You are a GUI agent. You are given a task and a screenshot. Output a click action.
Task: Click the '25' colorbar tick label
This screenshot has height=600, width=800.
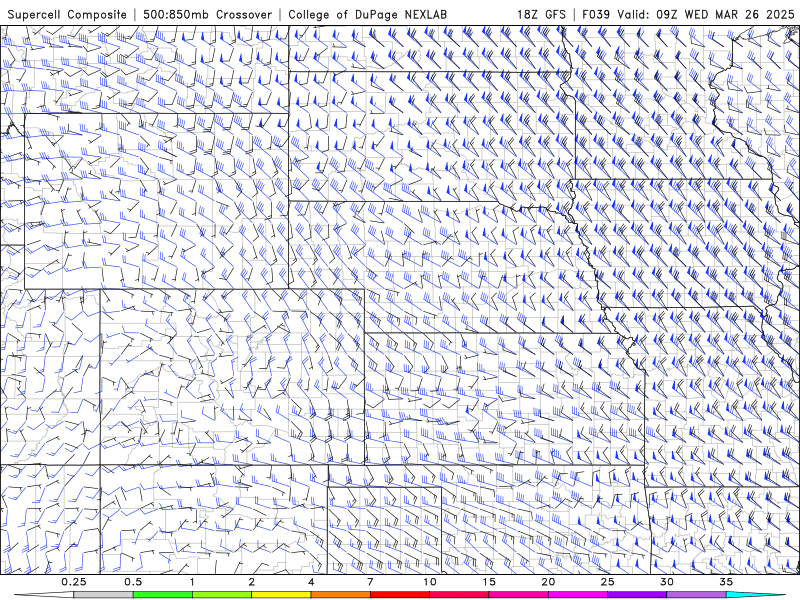[x=607, y=582]
